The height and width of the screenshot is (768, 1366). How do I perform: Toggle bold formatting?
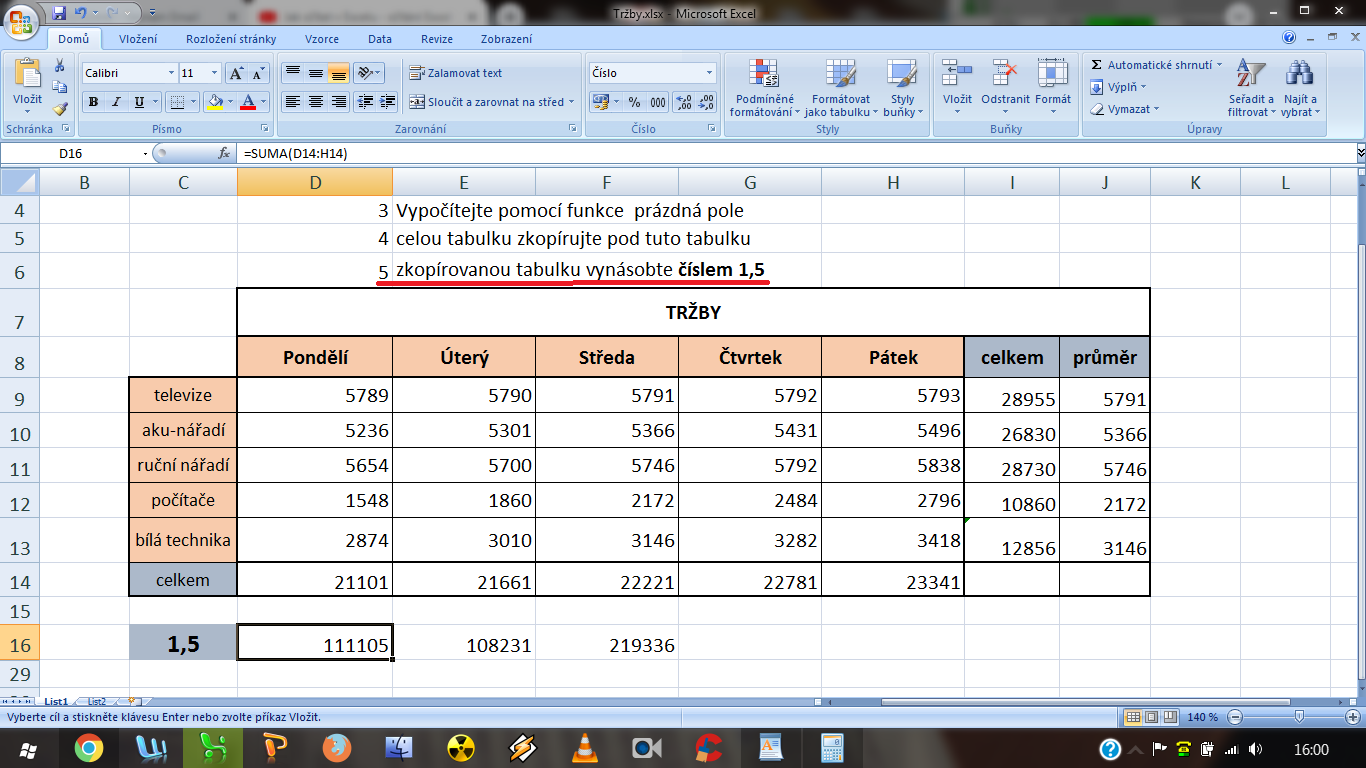coord(93,102)
